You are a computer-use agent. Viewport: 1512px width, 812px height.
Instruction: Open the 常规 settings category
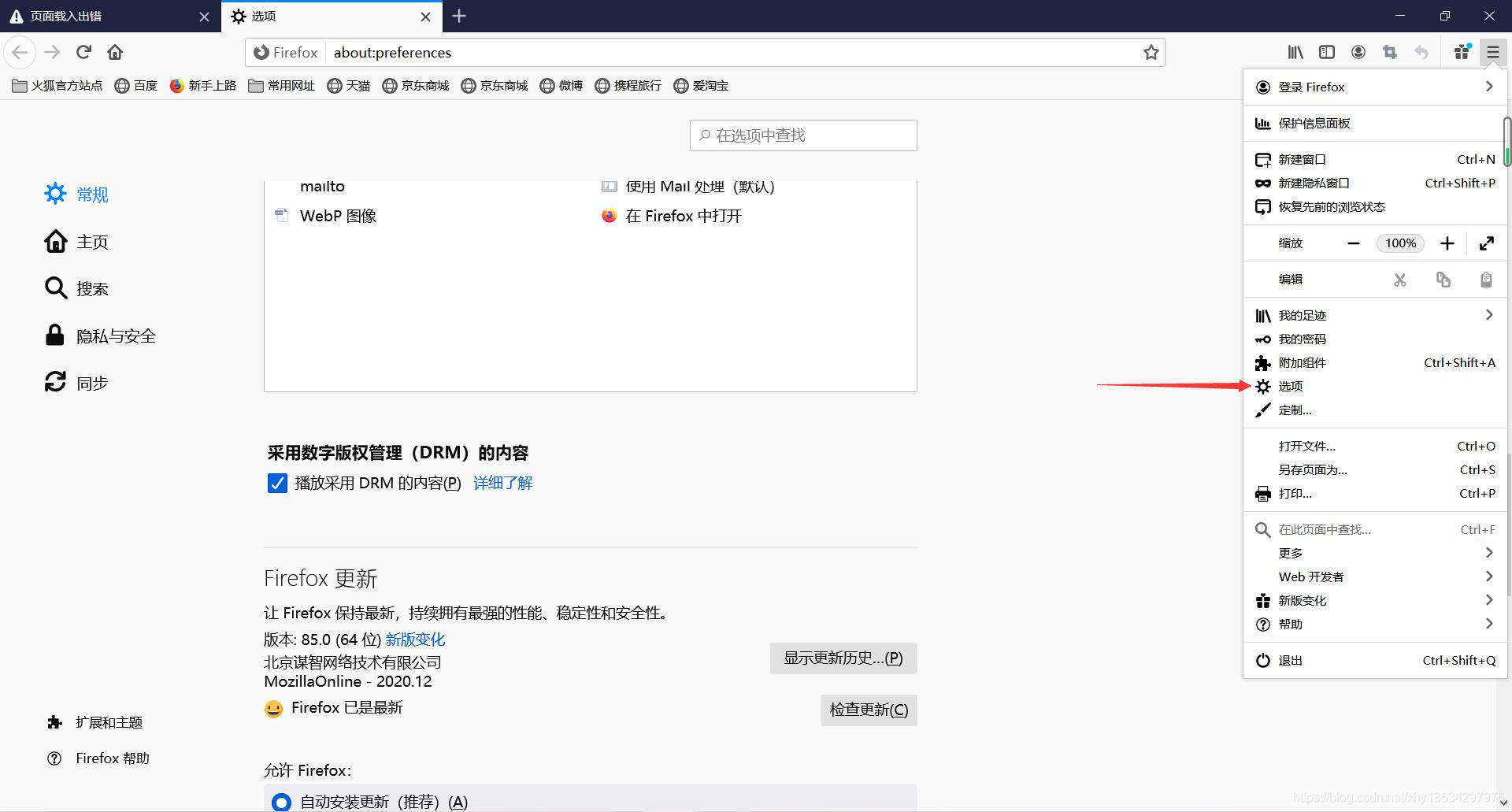click(x=76, y=194)
